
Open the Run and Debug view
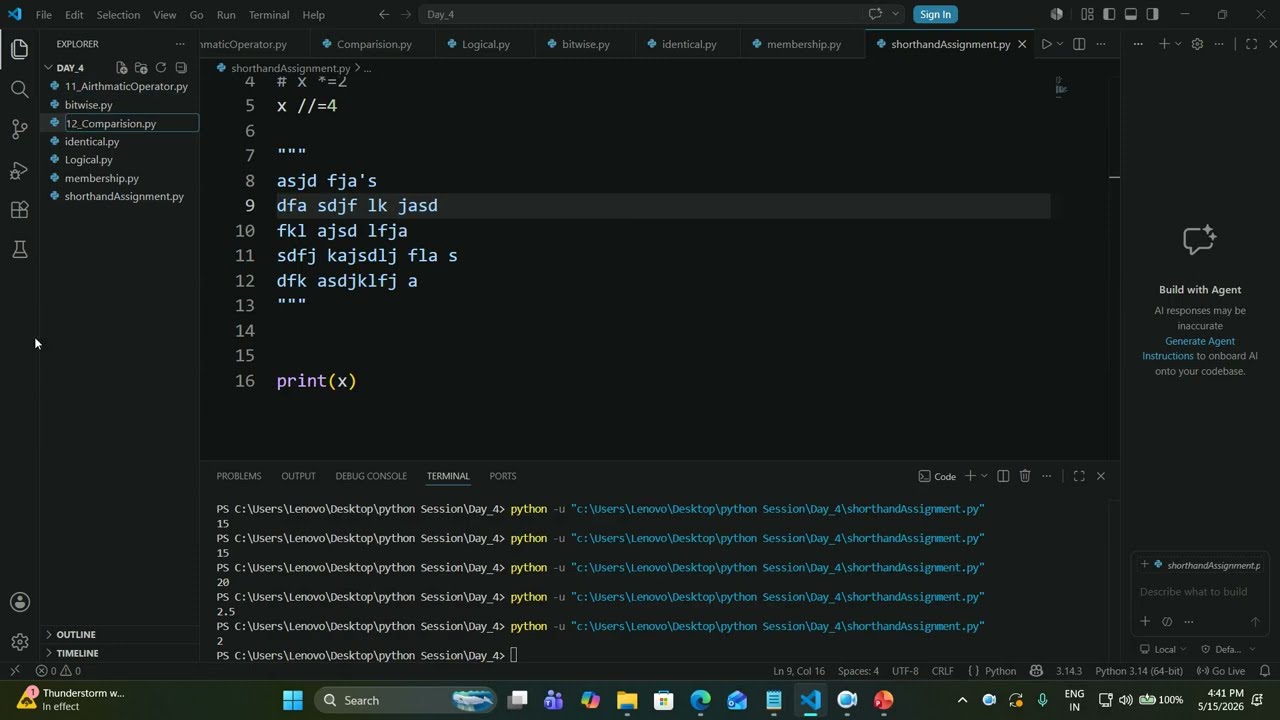[x=19, y=170]
